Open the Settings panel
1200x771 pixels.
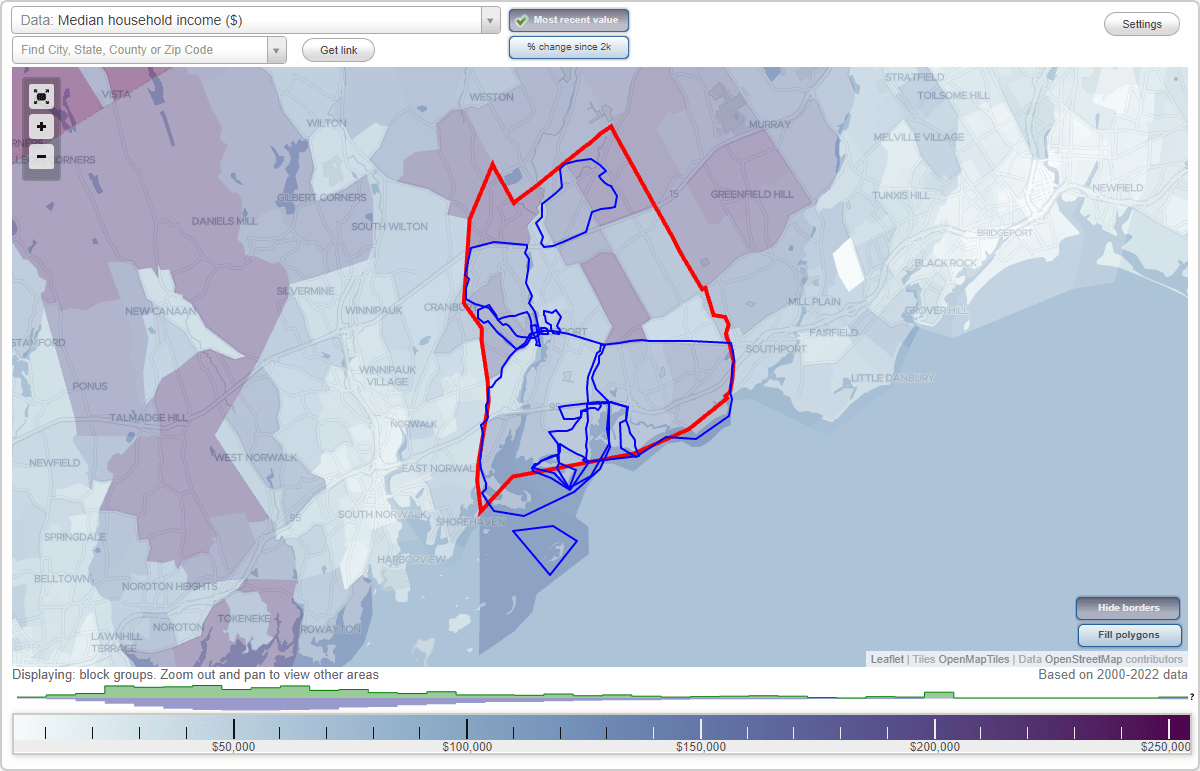point(1141,23)
